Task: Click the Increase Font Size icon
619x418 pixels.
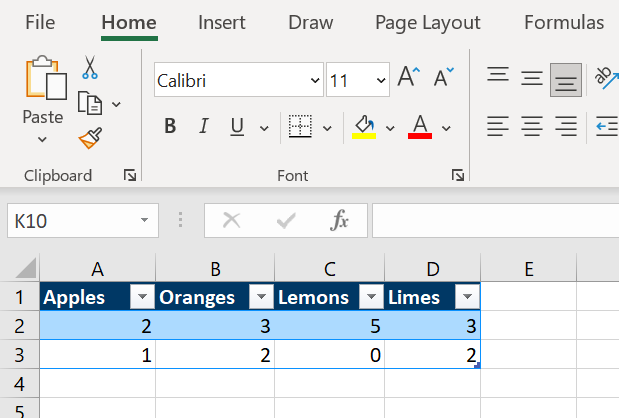Action: tap(409, 77)
